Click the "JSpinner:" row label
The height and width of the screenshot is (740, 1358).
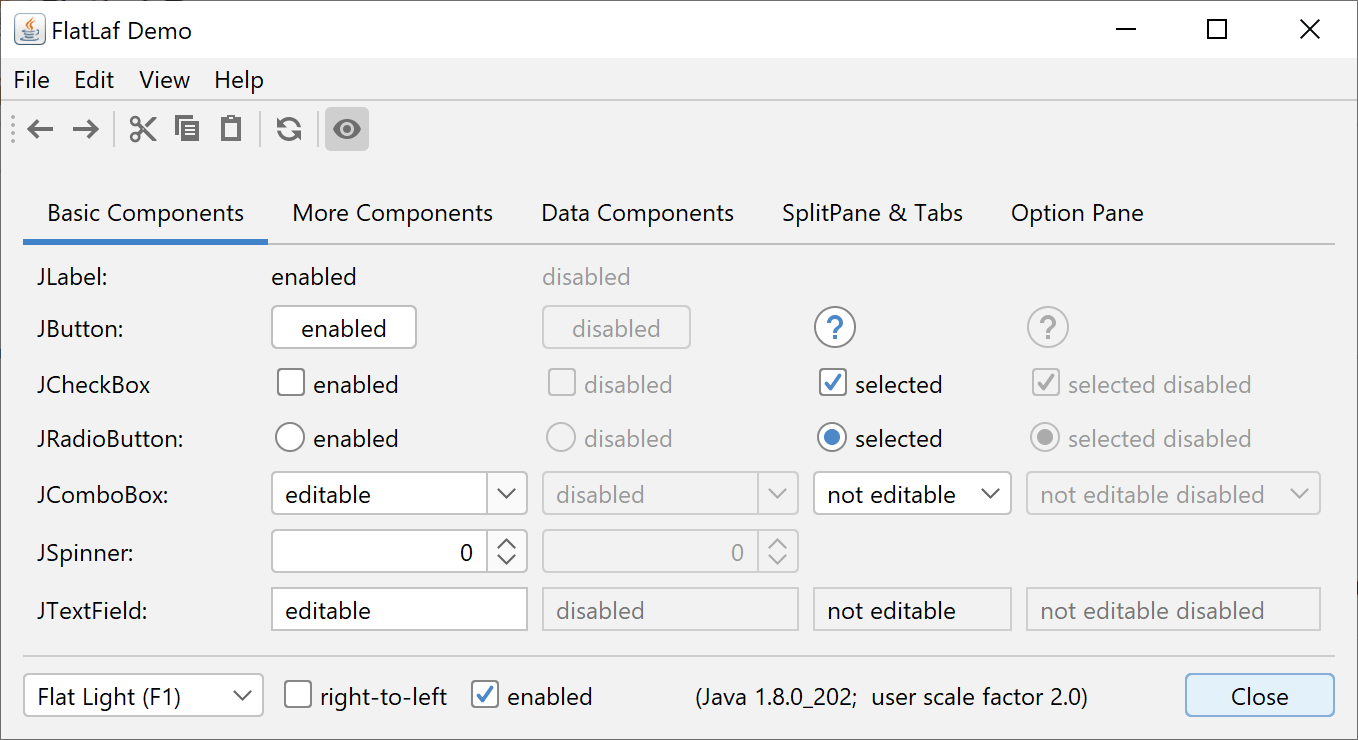[x=84, y=552]
